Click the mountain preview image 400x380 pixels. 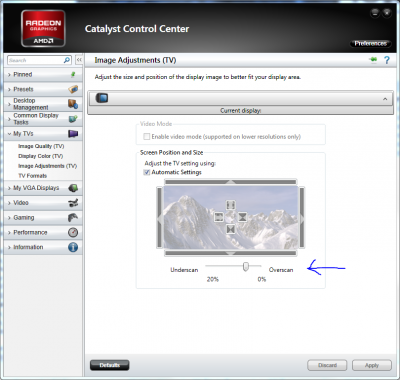[x=231, y=217]
